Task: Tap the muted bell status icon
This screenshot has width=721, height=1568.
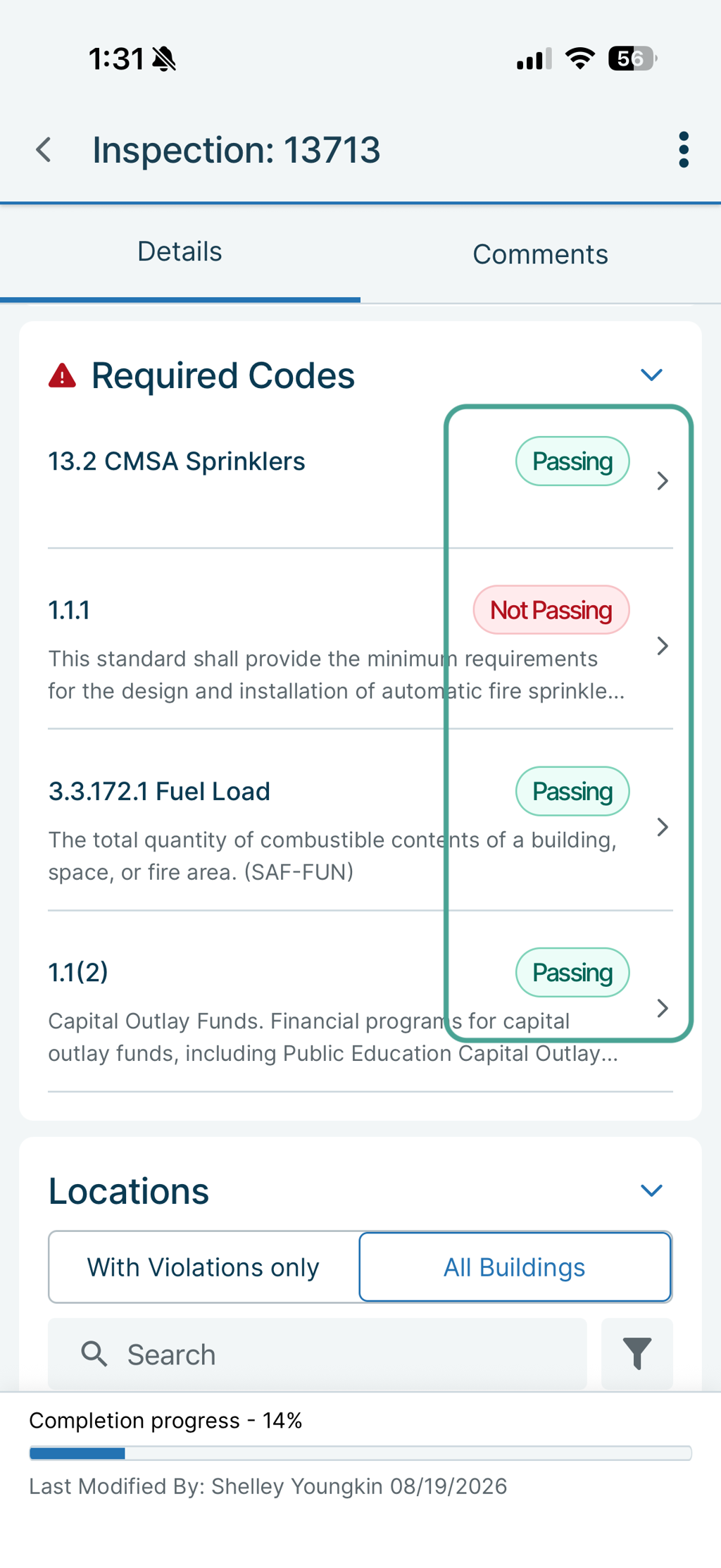Action: (164, 58)
